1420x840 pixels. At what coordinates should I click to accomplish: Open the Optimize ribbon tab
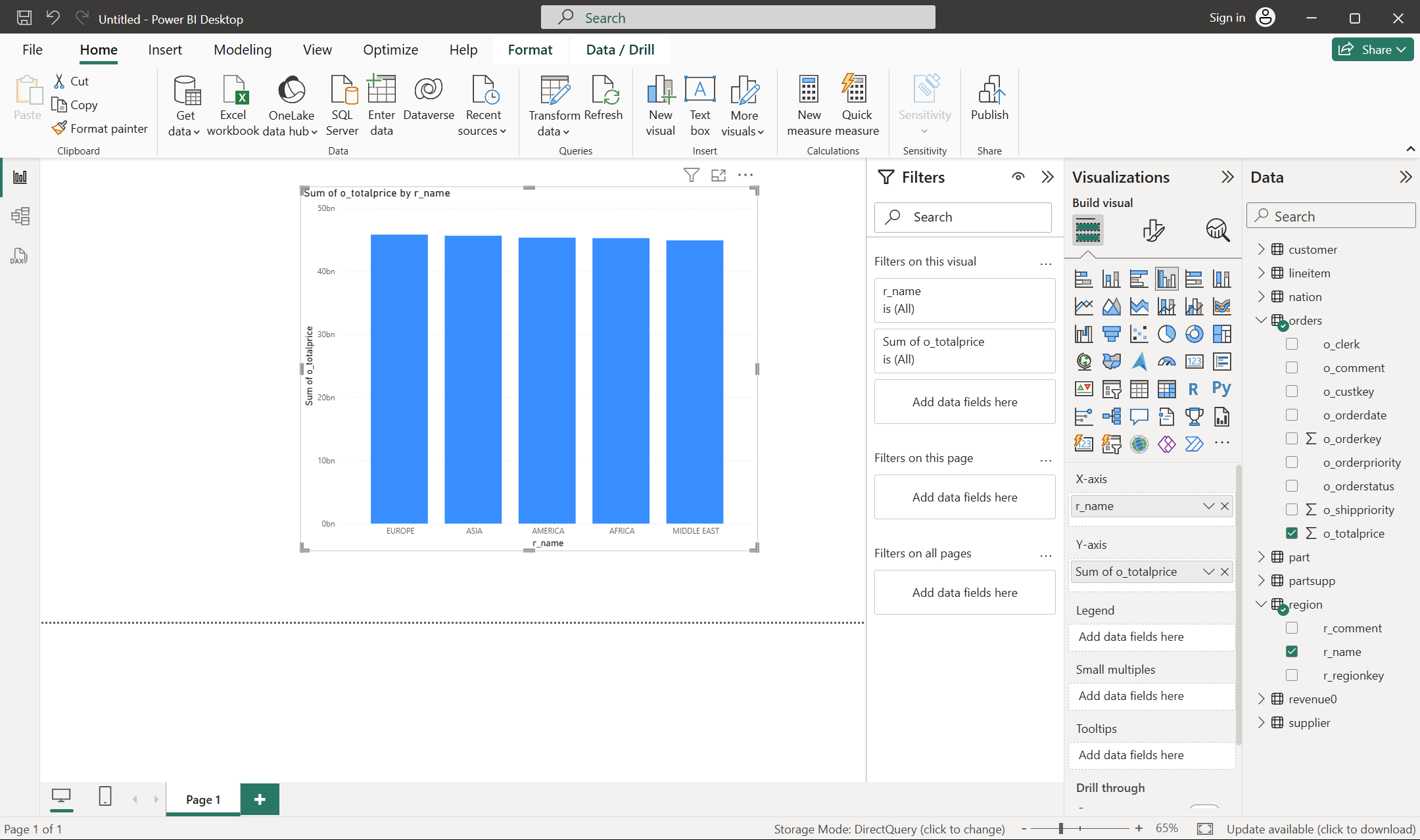pos(390,50)
